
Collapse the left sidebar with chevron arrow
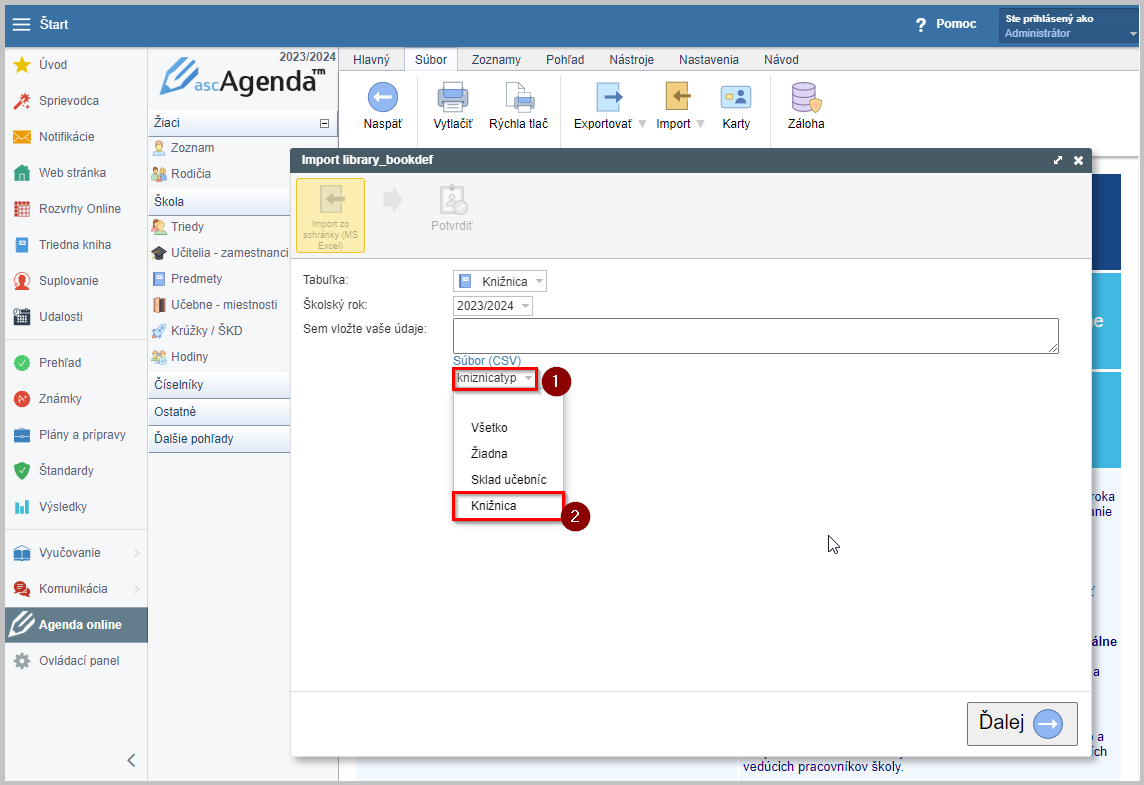(131, 760)
